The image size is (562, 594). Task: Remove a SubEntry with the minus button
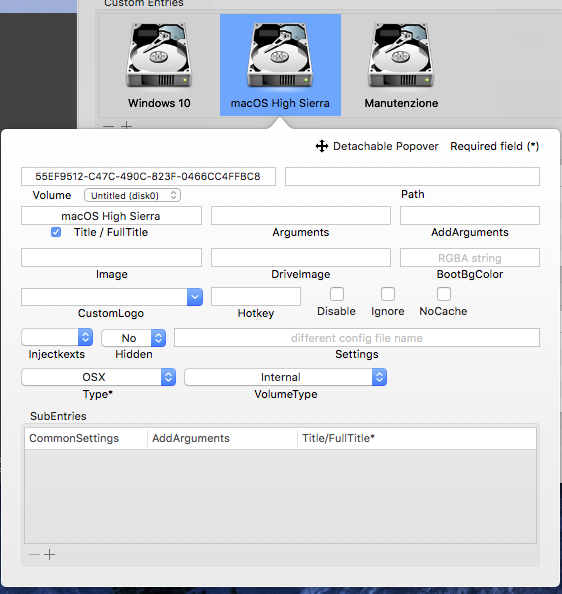tap(34, 555)
